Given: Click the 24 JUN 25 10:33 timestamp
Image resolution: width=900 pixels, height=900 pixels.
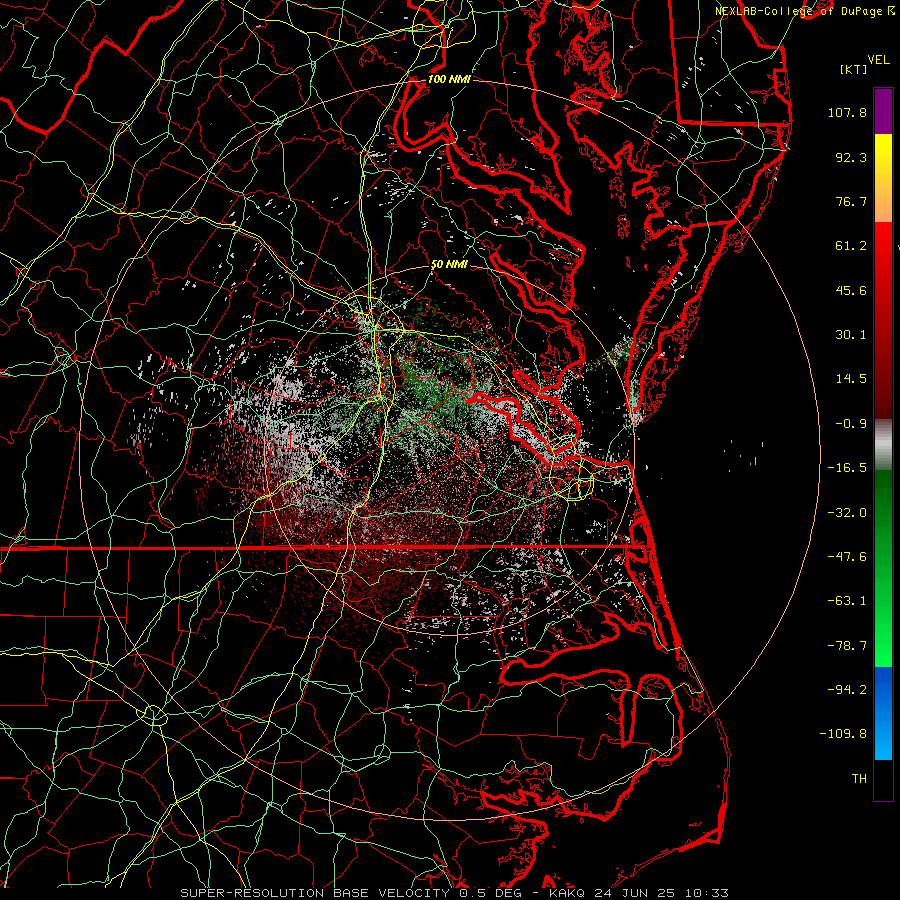Looking at the screenshot, I should (660, 893).
